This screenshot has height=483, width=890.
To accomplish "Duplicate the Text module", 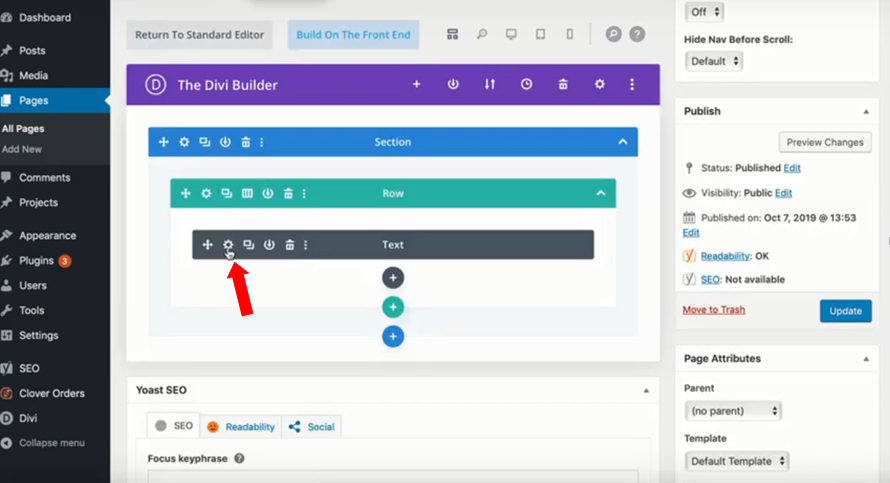I will (x=249, y=245).
